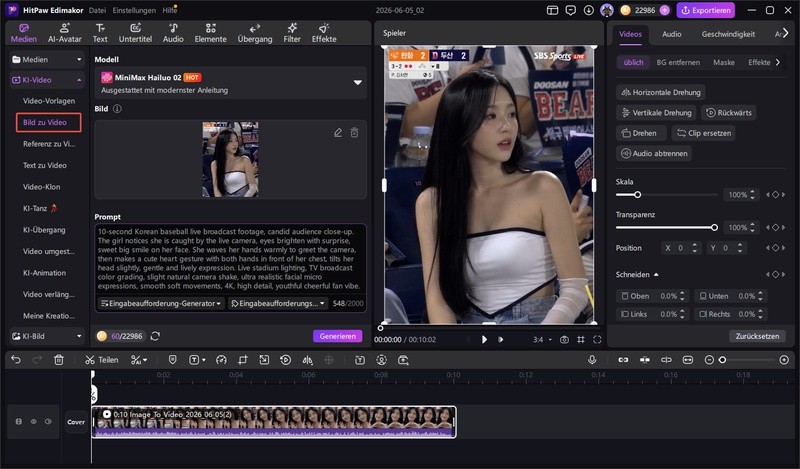The height and width of the screenshot is (469, 800).
Task: Add a keyframe for Transparenz
Action: (x=776, y=227)
